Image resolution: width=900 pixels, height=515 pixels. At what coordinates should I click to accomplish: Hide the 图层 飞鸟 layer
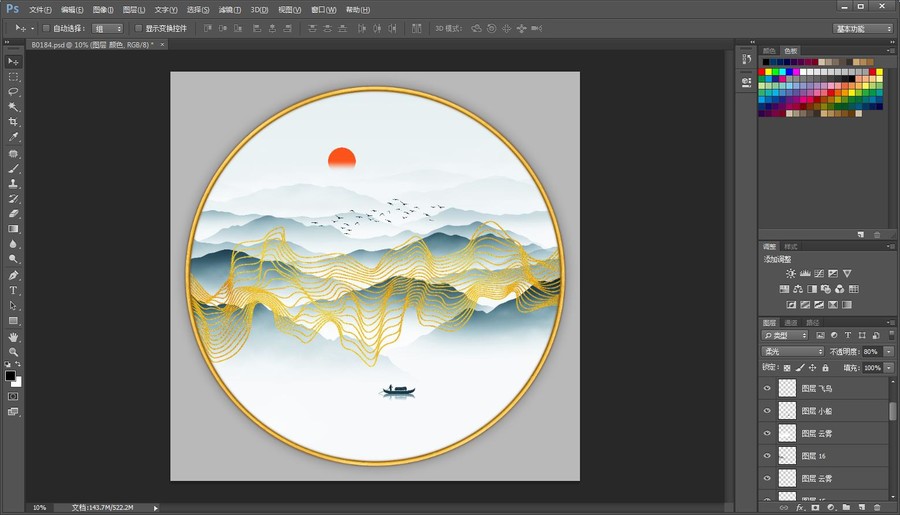click(x=767, y=388)
